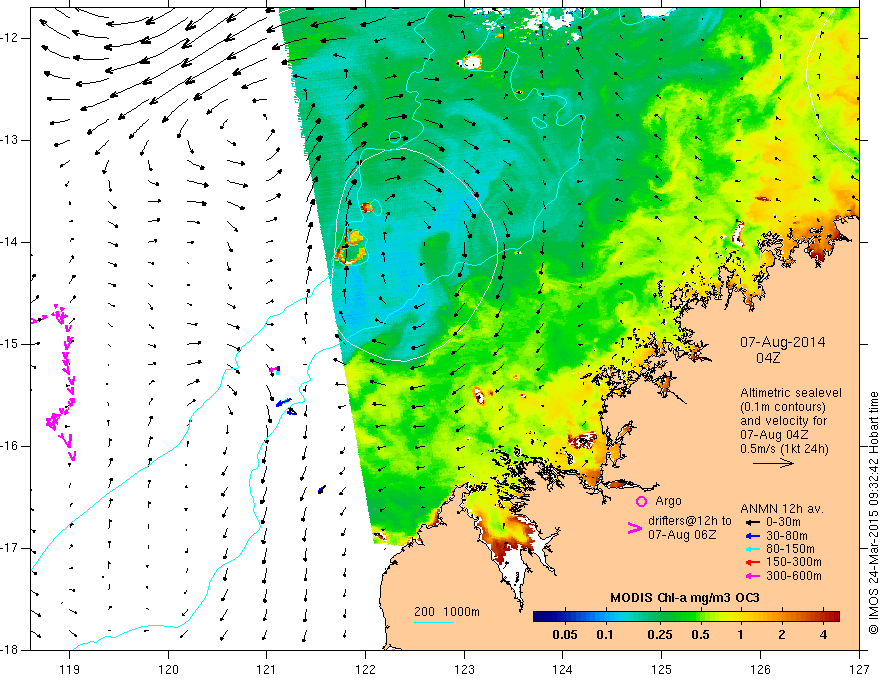Select the magenta 300-600m arrow legend symbol
Viewport: 880px width, 680px height.
pyautogui.click(x=753, y=576)
